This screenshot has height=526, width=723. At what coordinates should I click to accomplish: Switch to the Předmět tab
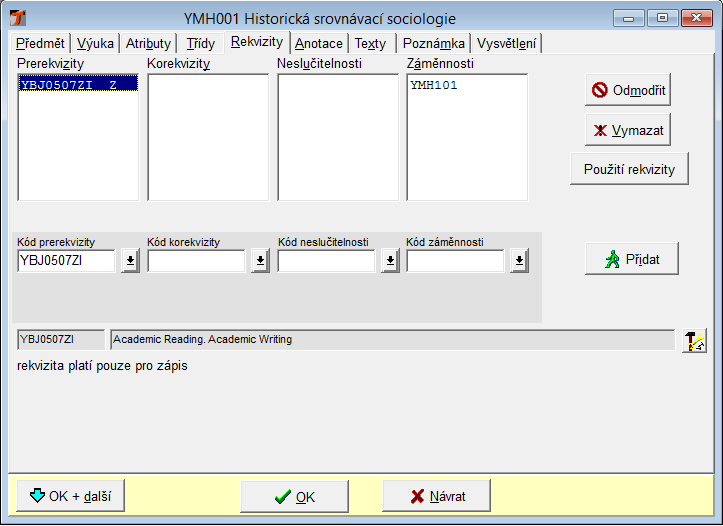pos(41,43)
